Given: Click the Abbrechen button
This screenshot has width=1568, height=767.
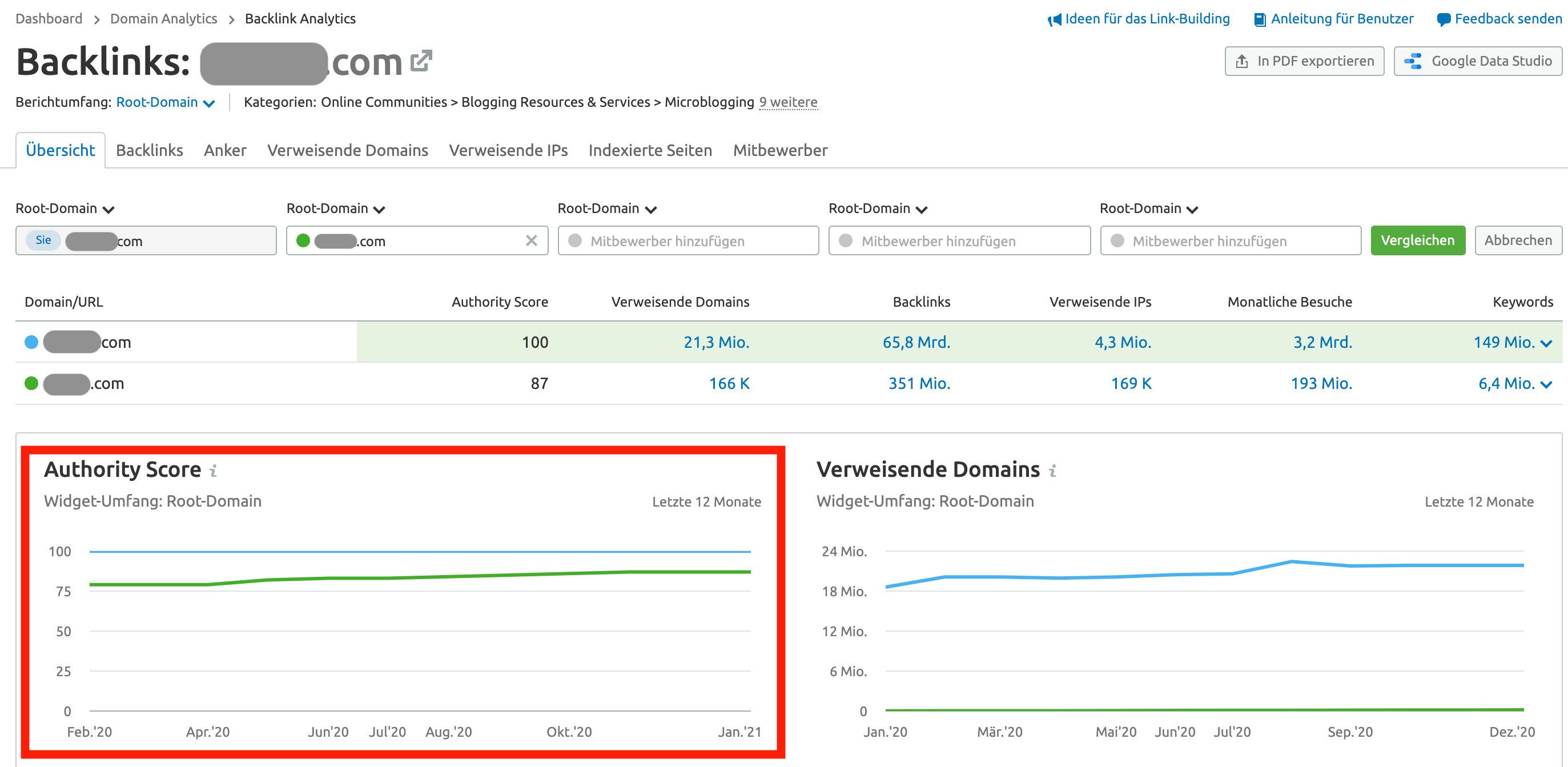Looking at the screenshot, I should (1518, 240).
